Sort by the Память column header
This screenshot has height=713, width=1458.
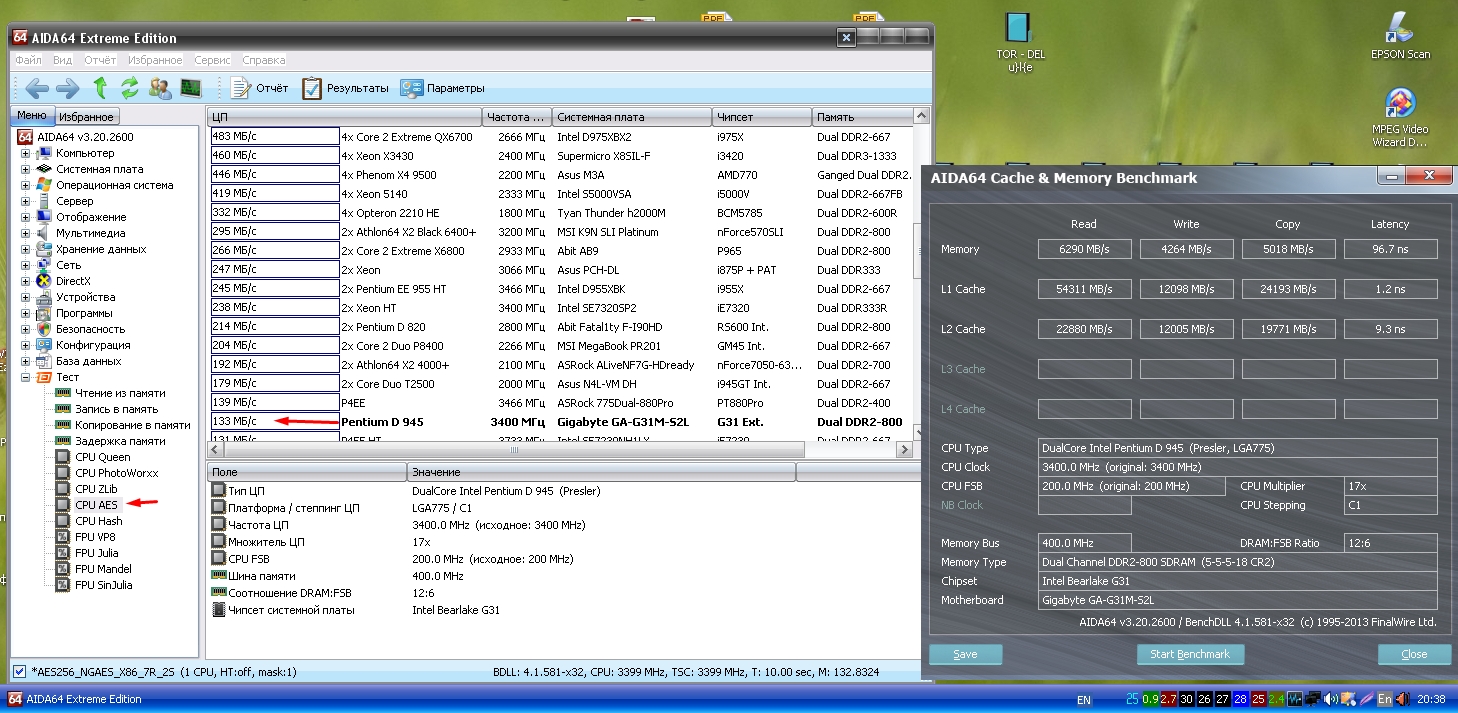862,117
